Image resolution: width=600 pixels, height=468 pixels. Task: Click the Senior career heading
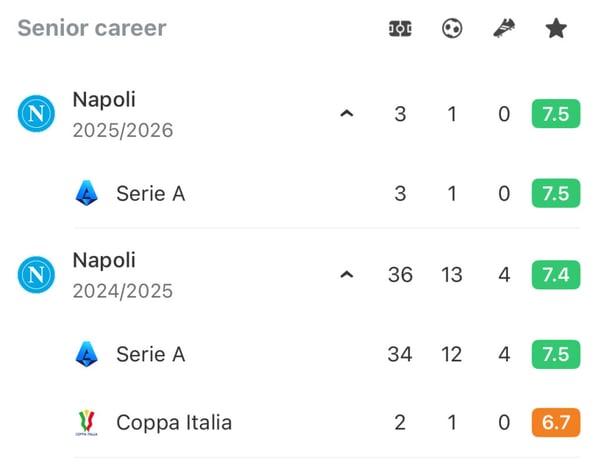pyautogui.click(x=92, y=28)
